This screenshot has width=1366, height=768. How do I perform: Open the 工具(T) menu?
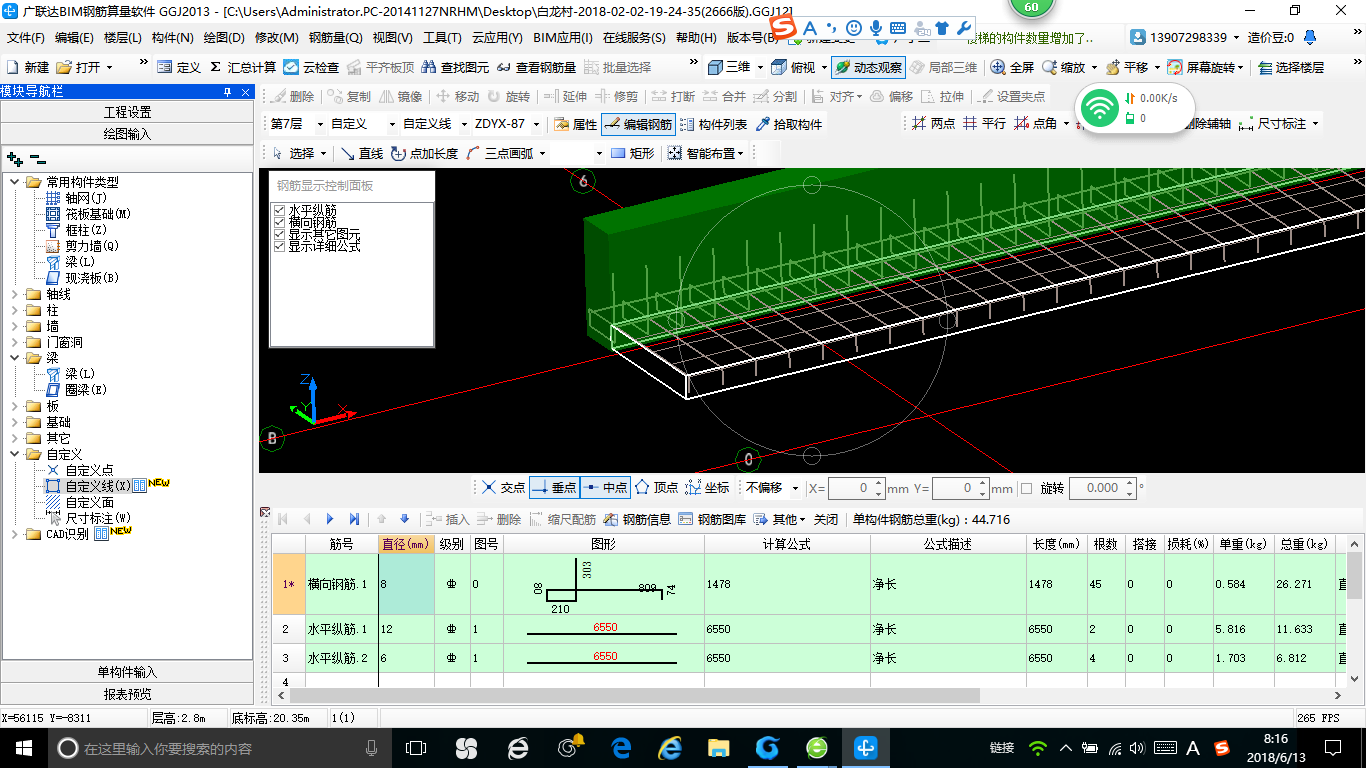[442, 38]
